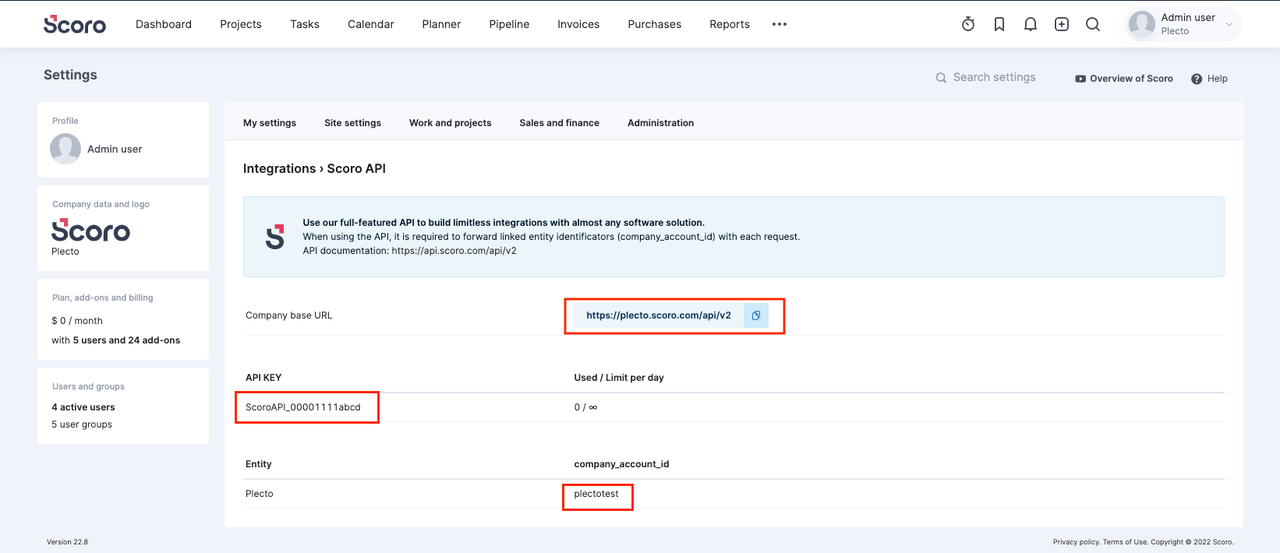Viewport: 1280px width, 553px height.
Task: Click the Plecto entity row
Action: (734, 494)
